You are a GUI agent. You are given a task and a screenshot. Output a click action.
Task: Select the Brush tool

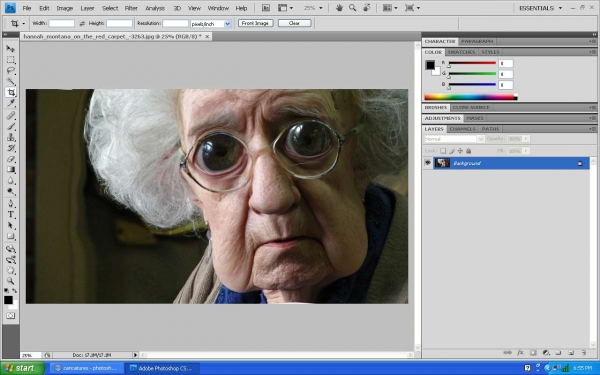(x=10, y=126)
